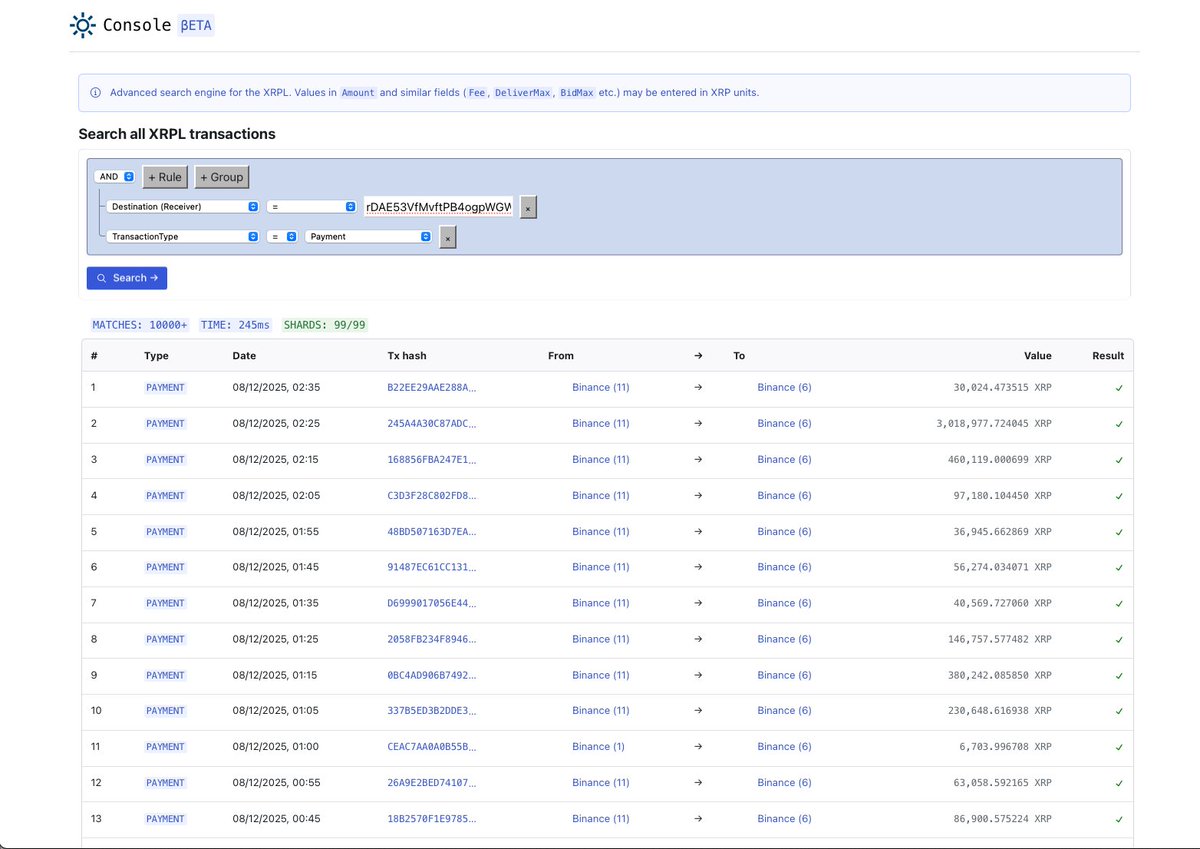Click the value 3,018,977.724045 XRP
Screen dimensions: 1200x849
tap(994, 423)
